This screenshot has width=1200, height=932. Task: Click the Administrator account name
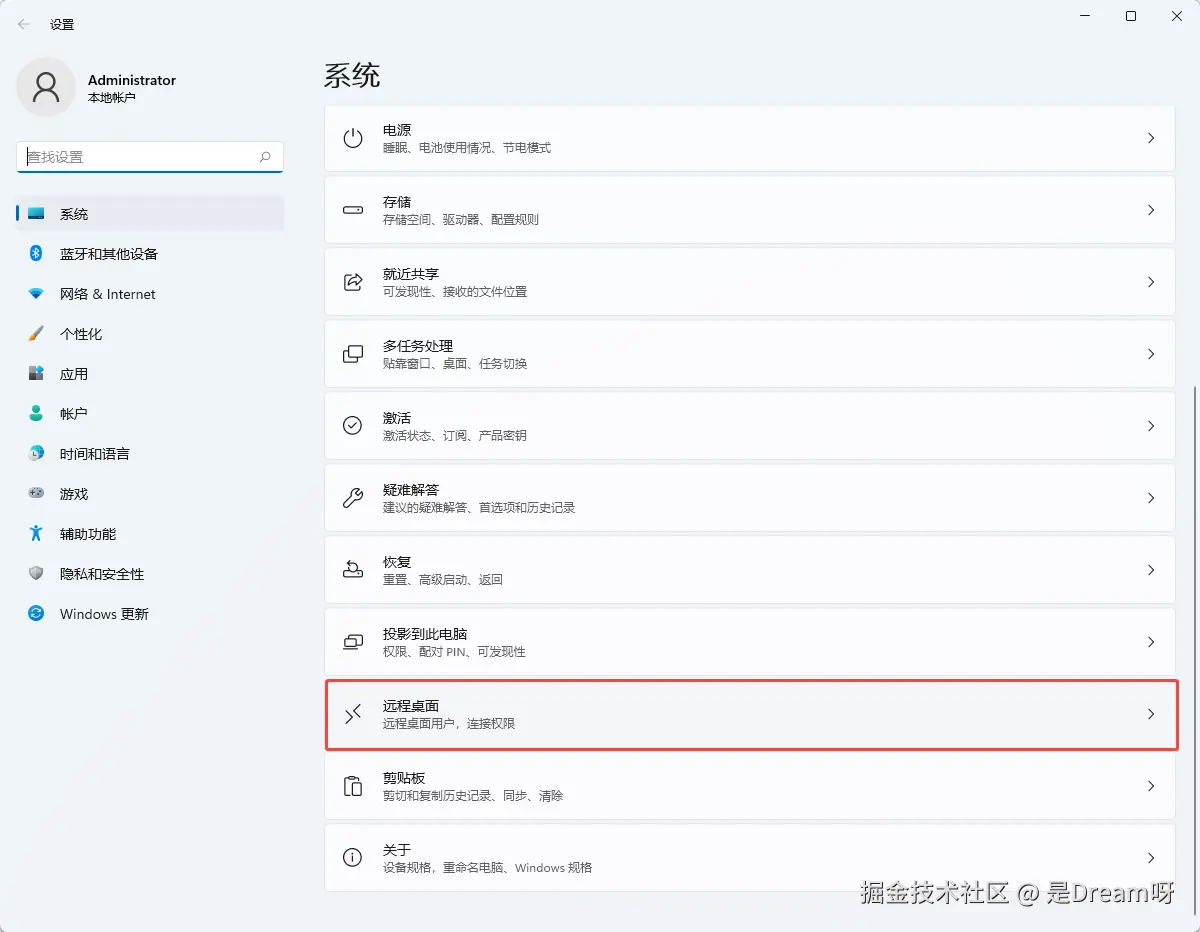132,80
